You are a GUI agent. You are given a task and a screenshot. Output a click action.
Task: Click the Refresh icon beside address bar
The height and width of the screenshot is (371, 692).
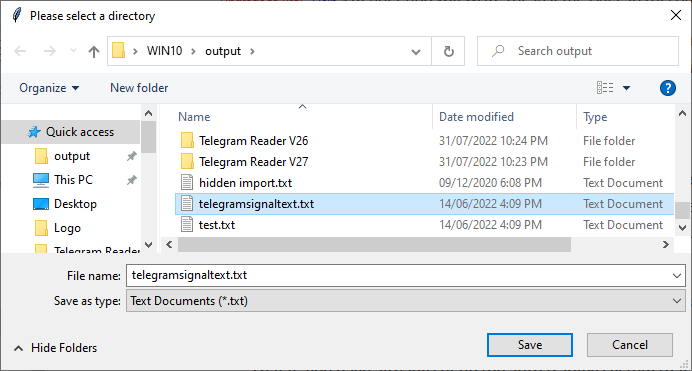448,51
